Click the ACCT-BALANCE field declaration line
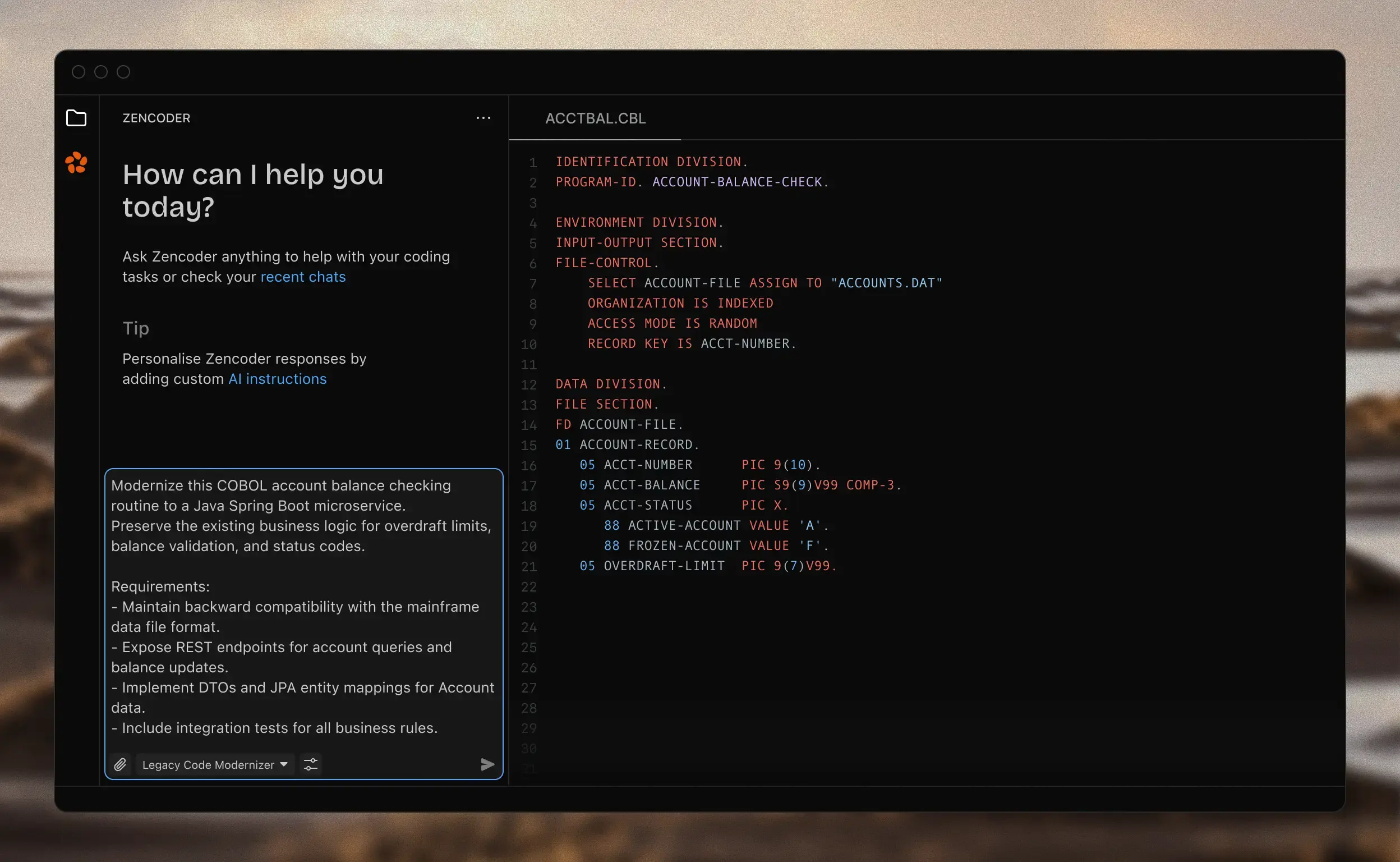The width and height of the screenshot is (1400, 862). [651, 485]
